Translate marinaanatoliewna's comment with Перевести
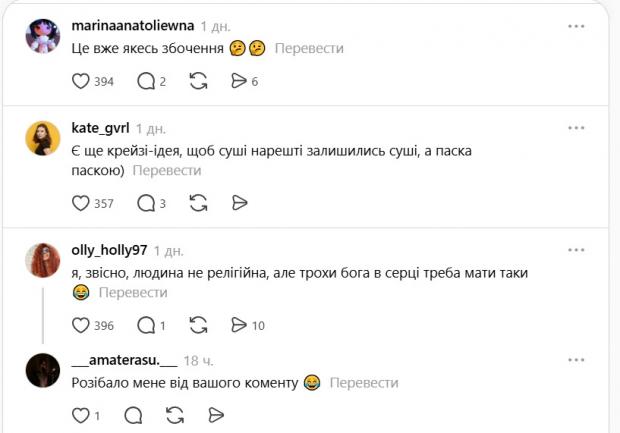Screen dimensions: 620x433 (x=309, y=48)
